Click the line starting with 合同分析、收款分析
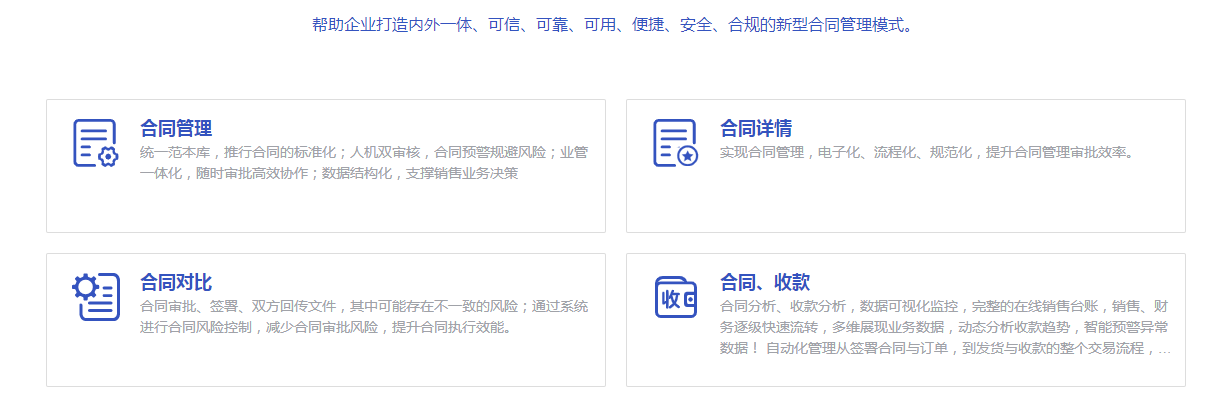This screenshot has width=1206, height=412. (943, 307)
